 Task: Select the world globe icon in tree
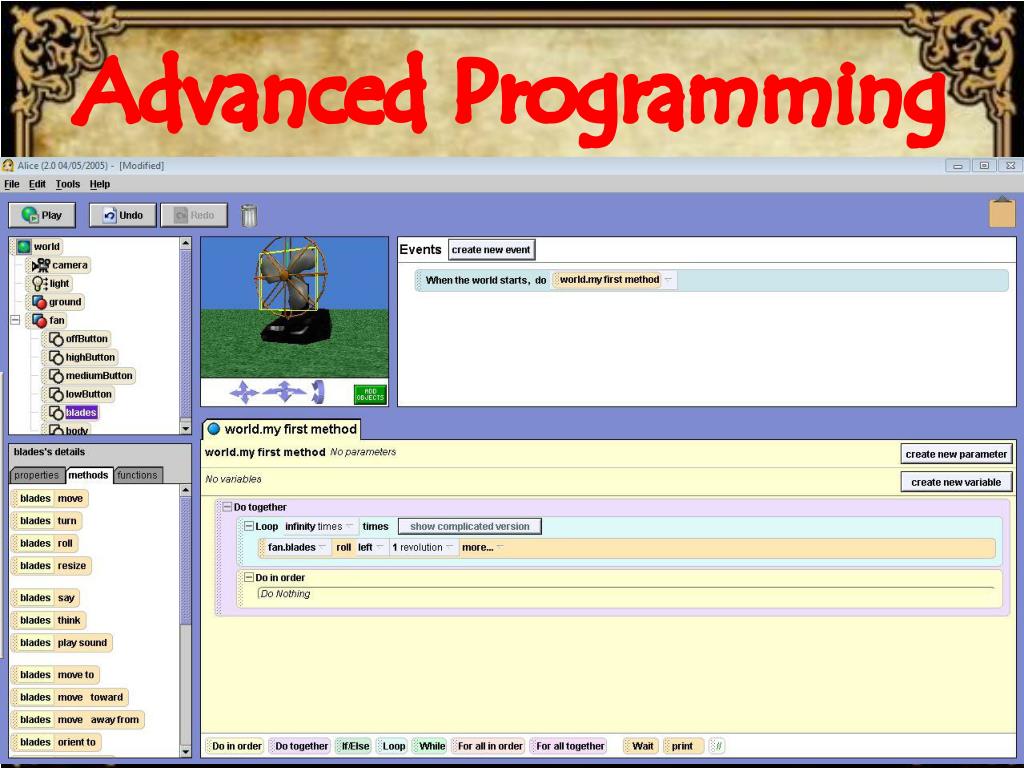(x=24, y=247)
